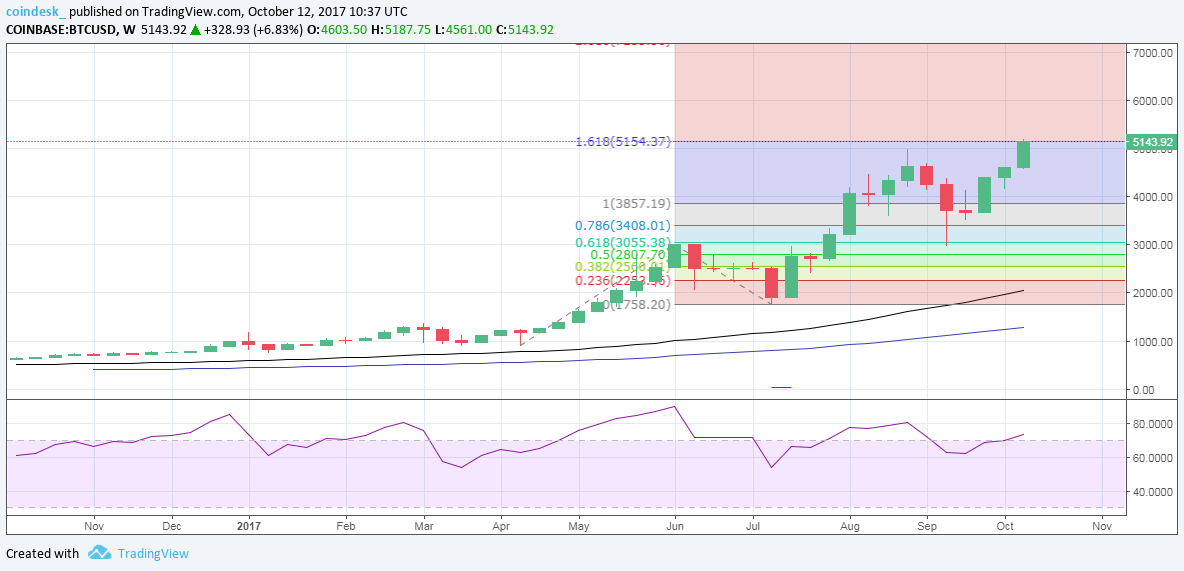Screen dimensions: 1184x571
Task: Click the 40.0000 RSI axis label
Action: [1154, 492]
